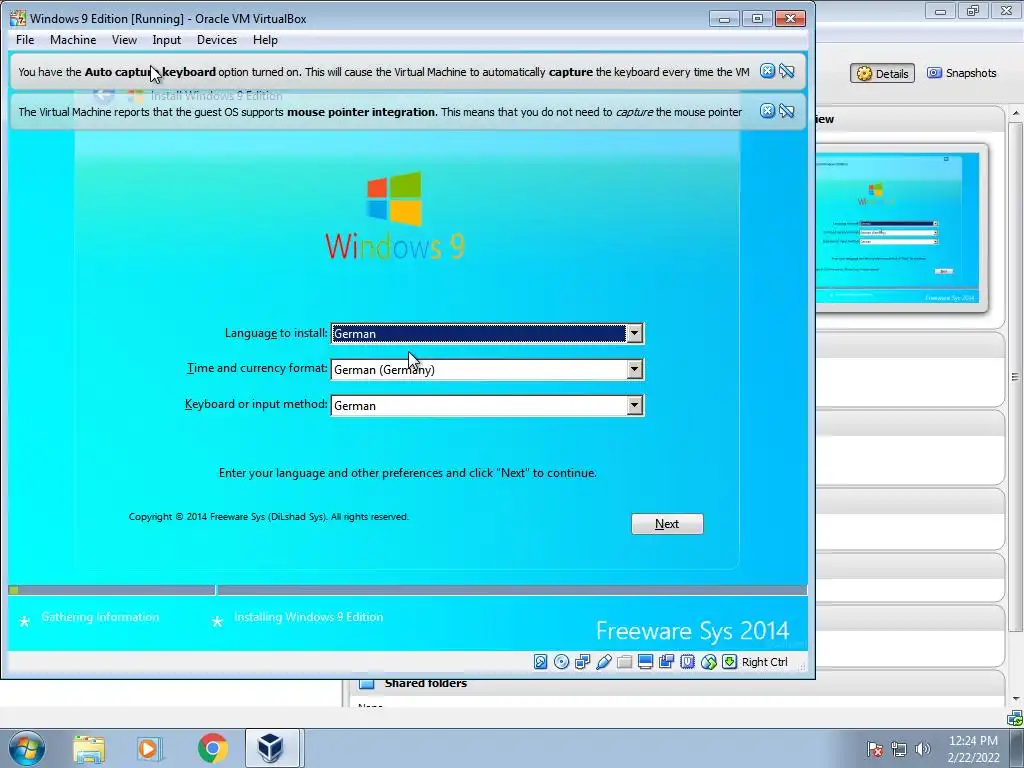Click the display monitor indicator icon
The width and height of the screenshot is (1024, 768).
click(x=645, y=662)
